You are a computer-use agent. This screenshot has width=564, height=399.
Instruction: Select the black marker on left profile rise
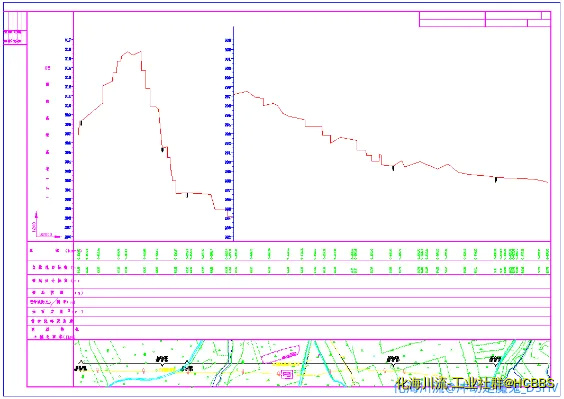81,123
